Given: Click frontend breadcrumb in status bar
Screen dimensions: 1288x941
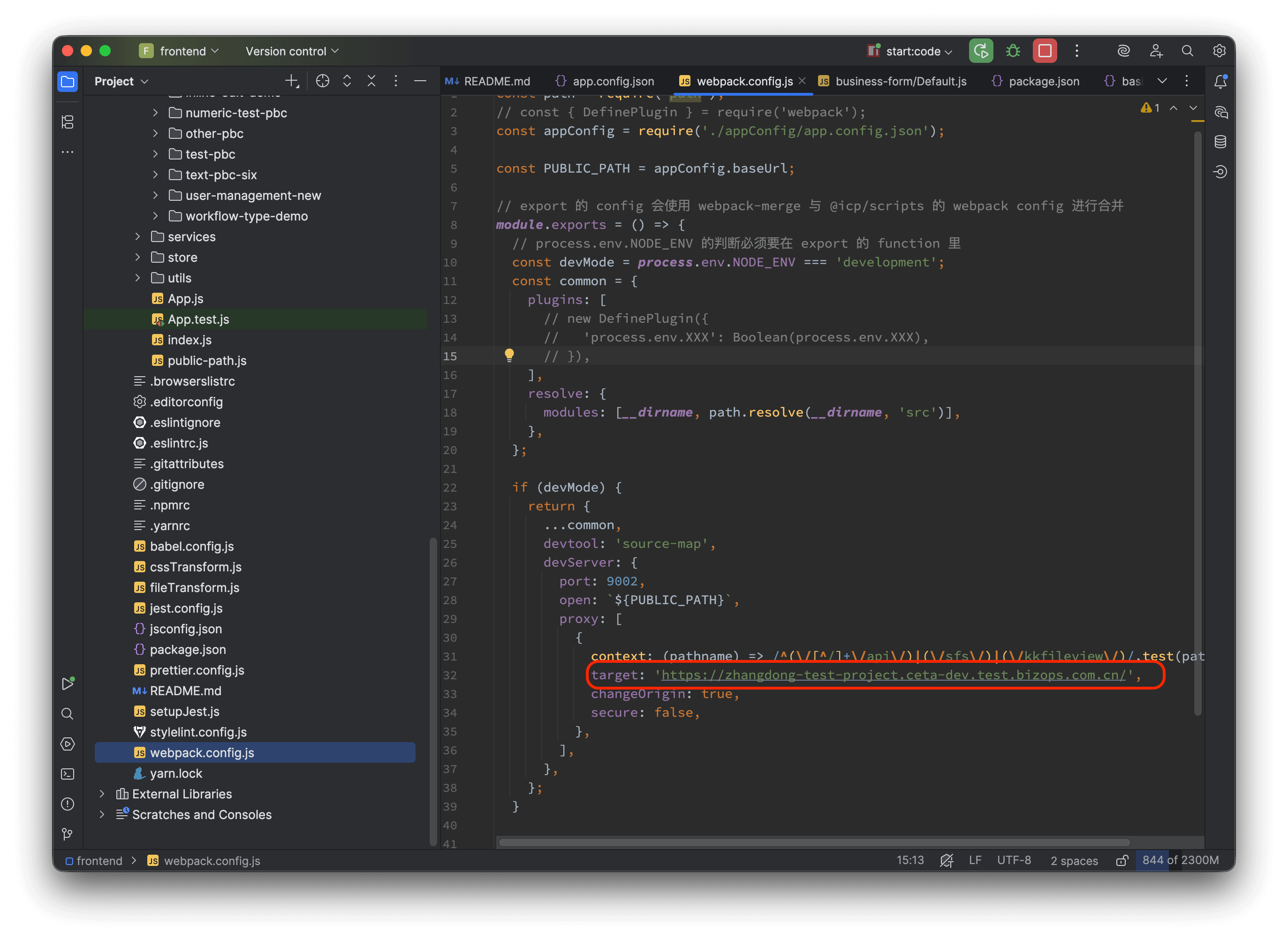Looking at the screenshot, I should coord(94,861).
